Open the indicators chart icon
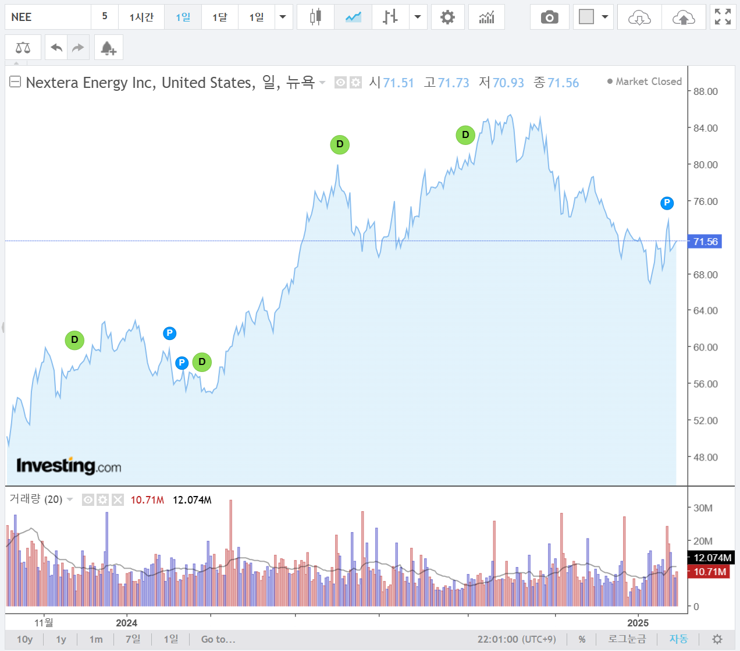 click(486, 17)
